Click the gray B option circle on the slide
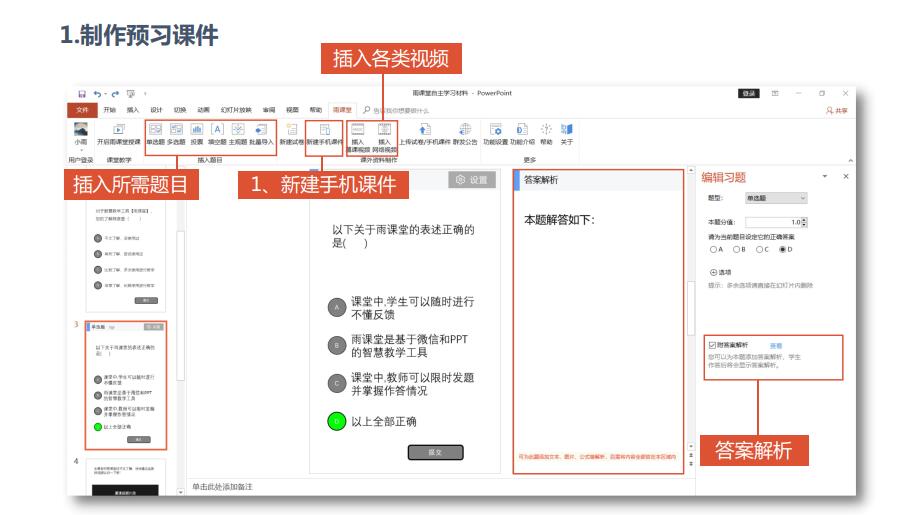Viewport: 921px width, 515px height. (x=337, y=345)
